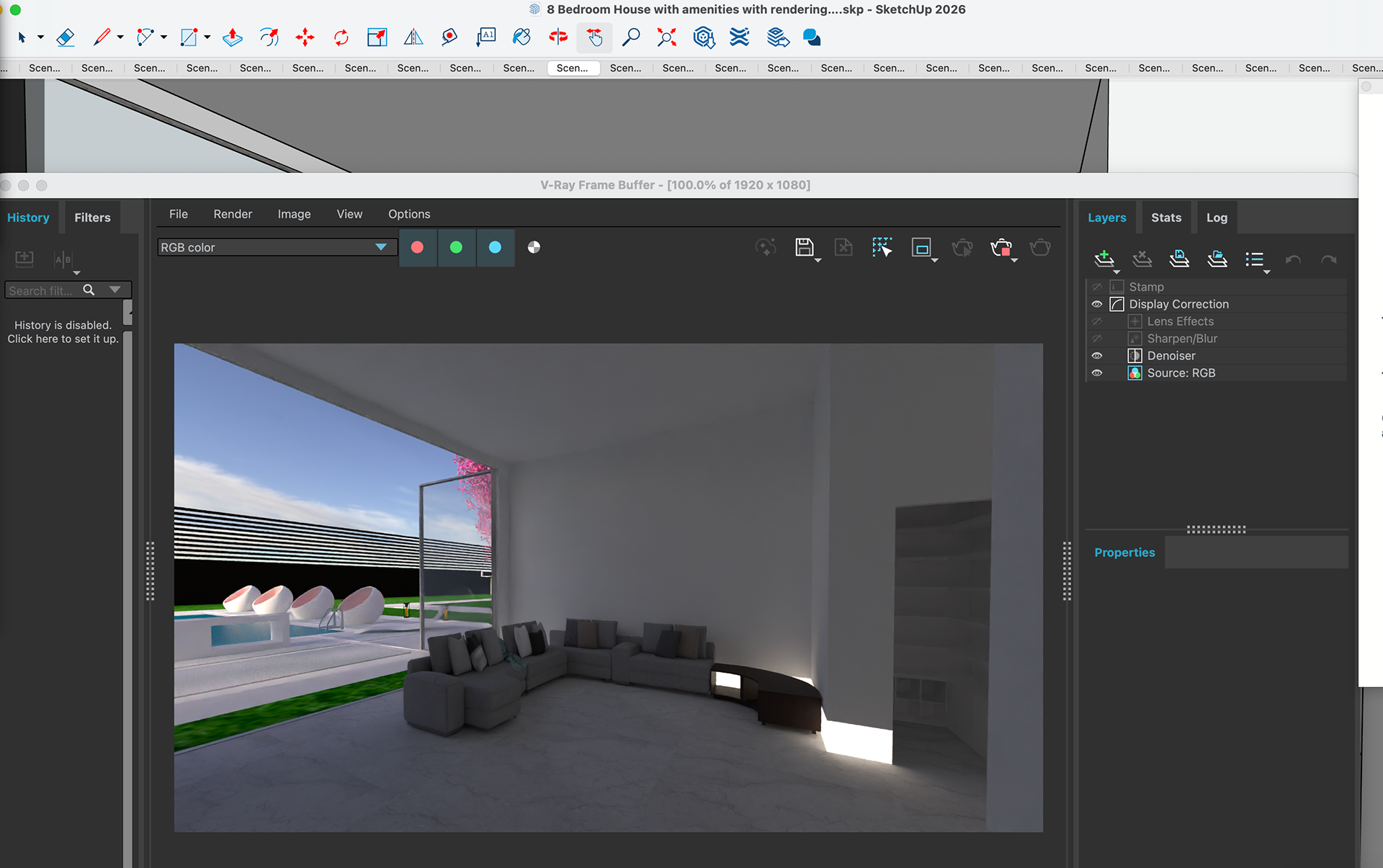This screenshot has width=1383, height=868.
Task: Hide the Source: RGB layer
Action: coord(1097,373)
